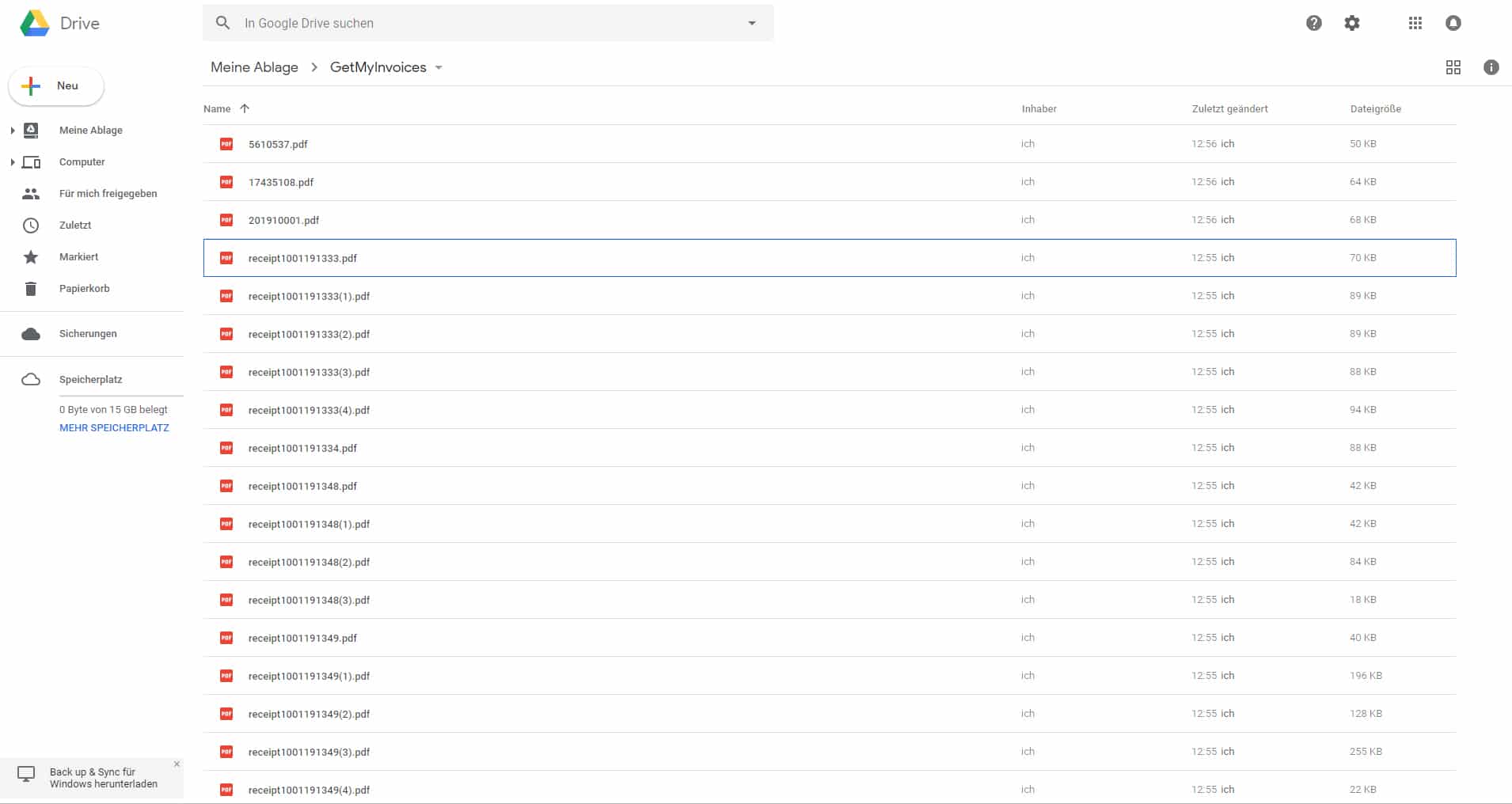Open Speicherplatz section

[x=91, y=380]
